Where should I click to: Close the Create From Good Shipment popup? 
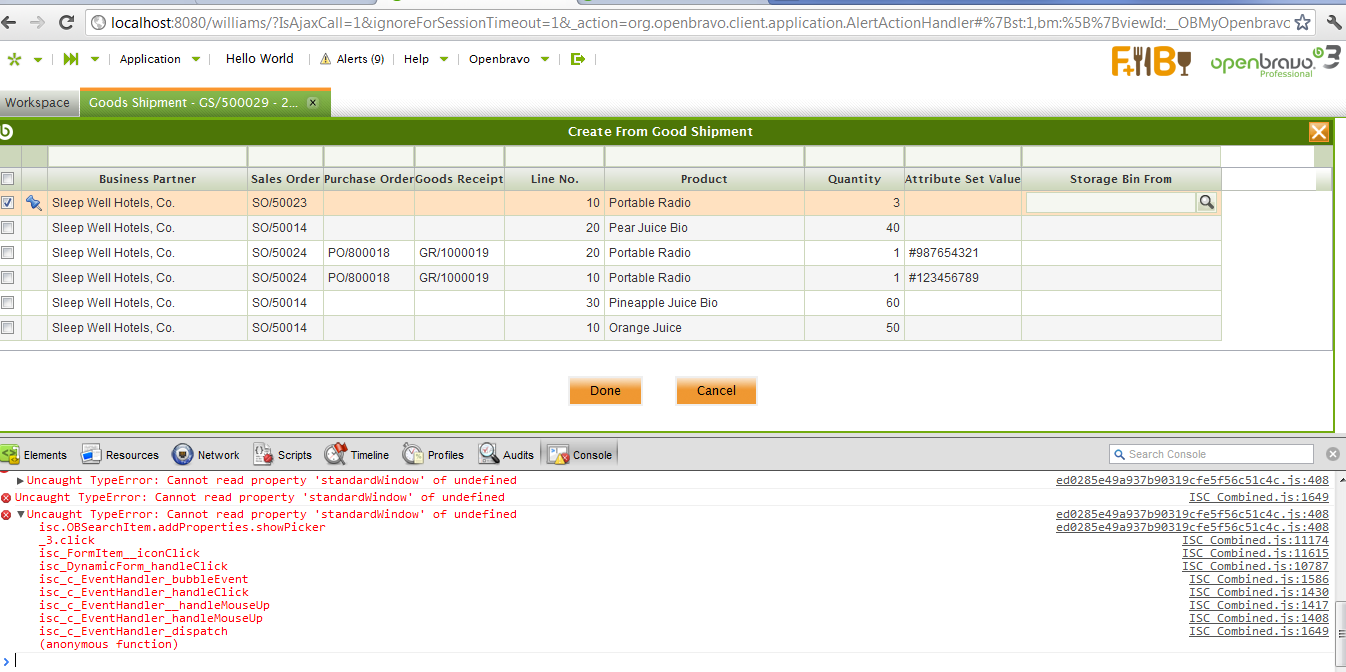[x=1318, y=132]
